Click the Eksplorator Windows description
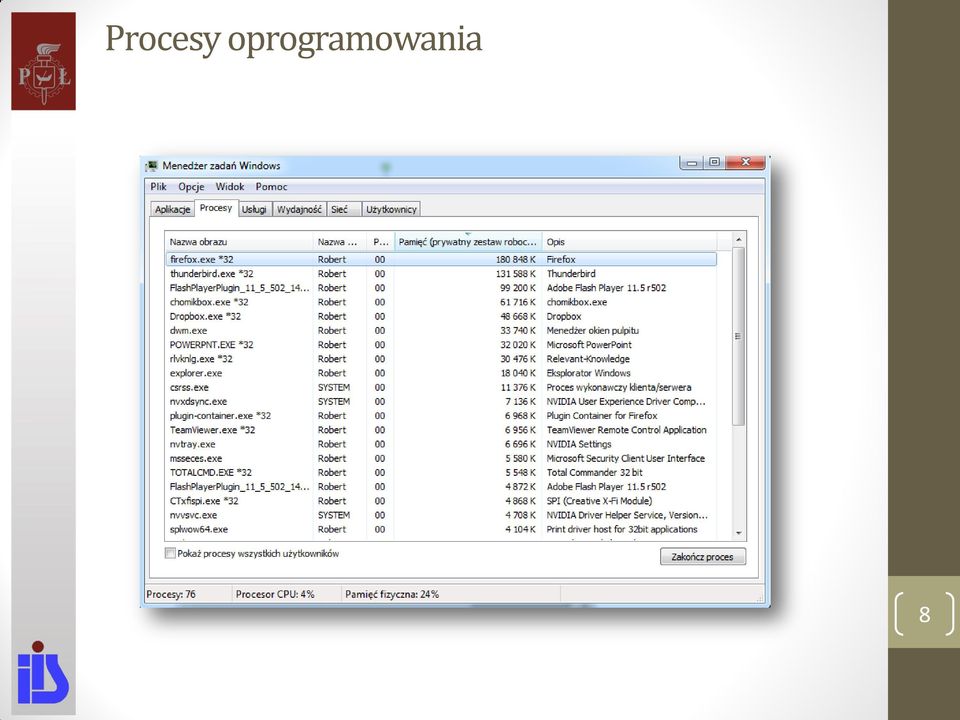 tap(588, 373)
